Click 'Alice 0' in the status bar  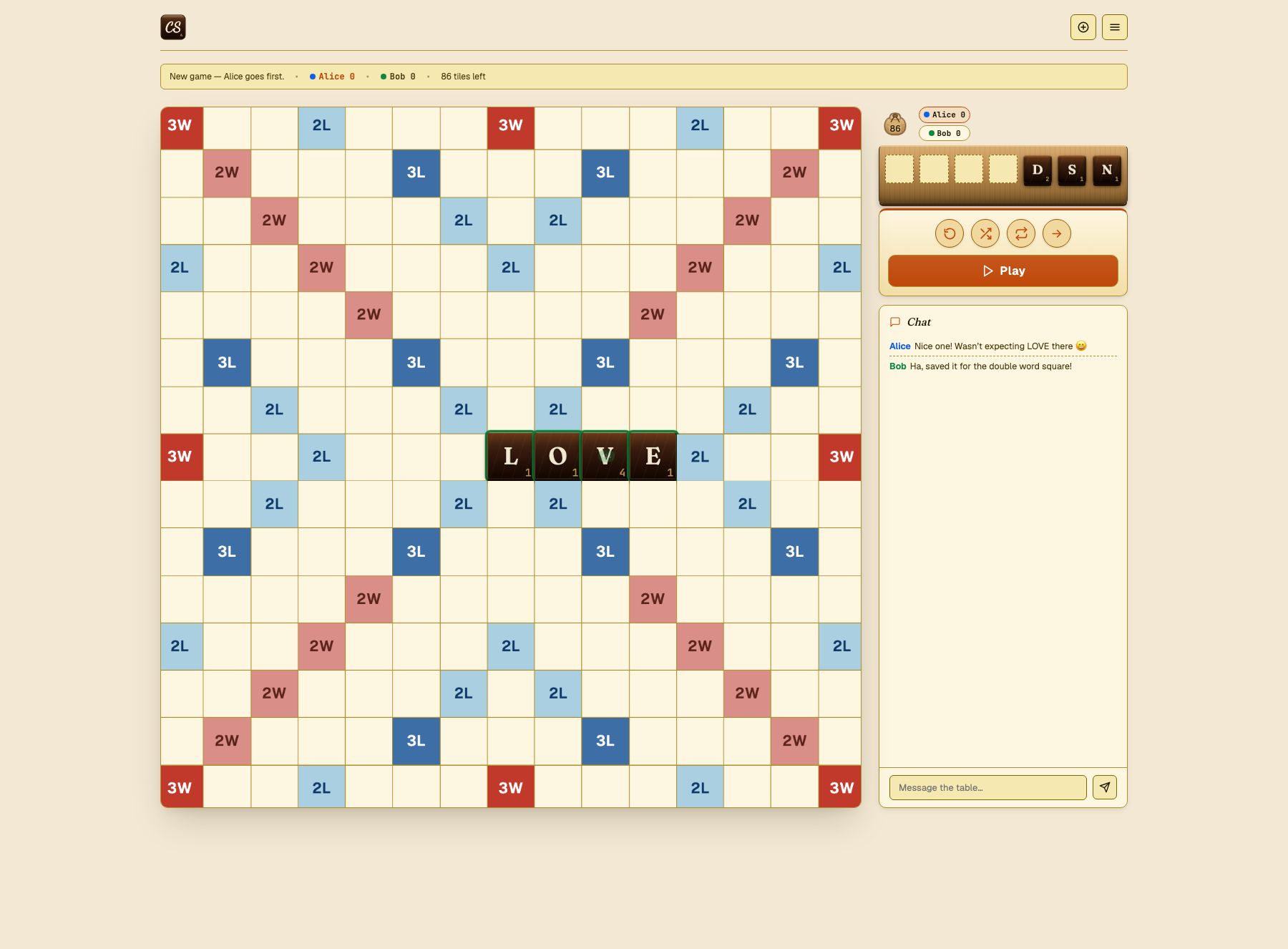[x=332, y=77]
